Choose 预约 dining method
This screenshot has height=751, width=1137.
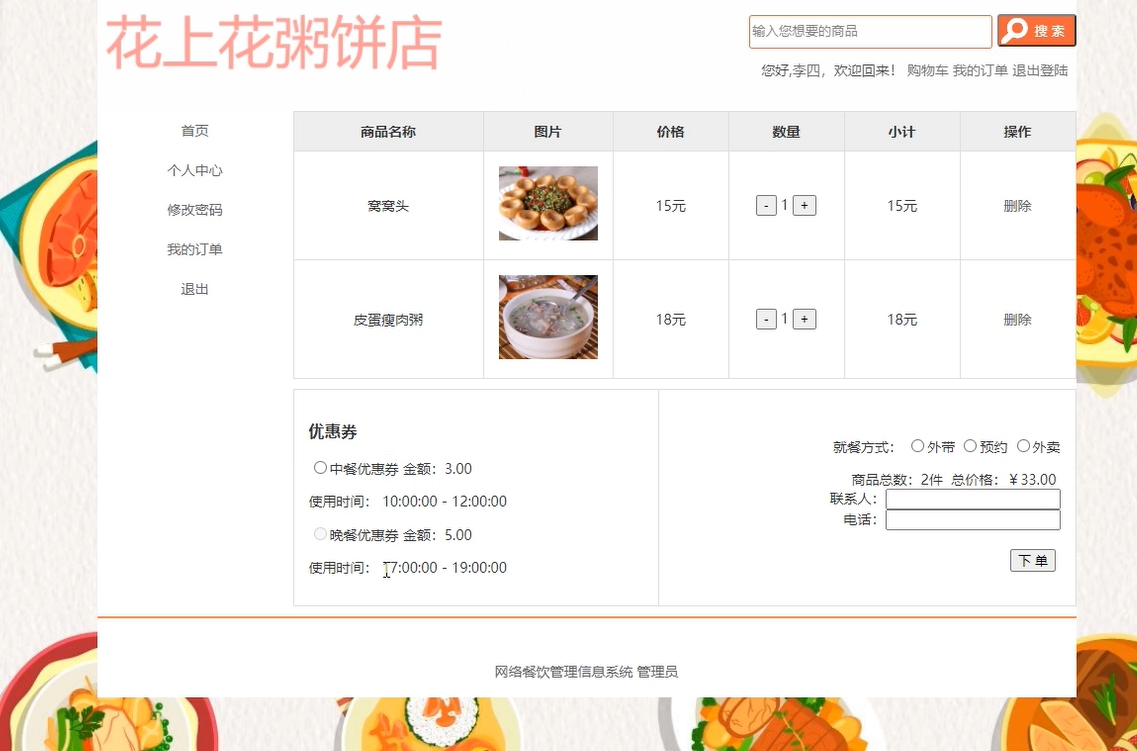tap(970, 446)
